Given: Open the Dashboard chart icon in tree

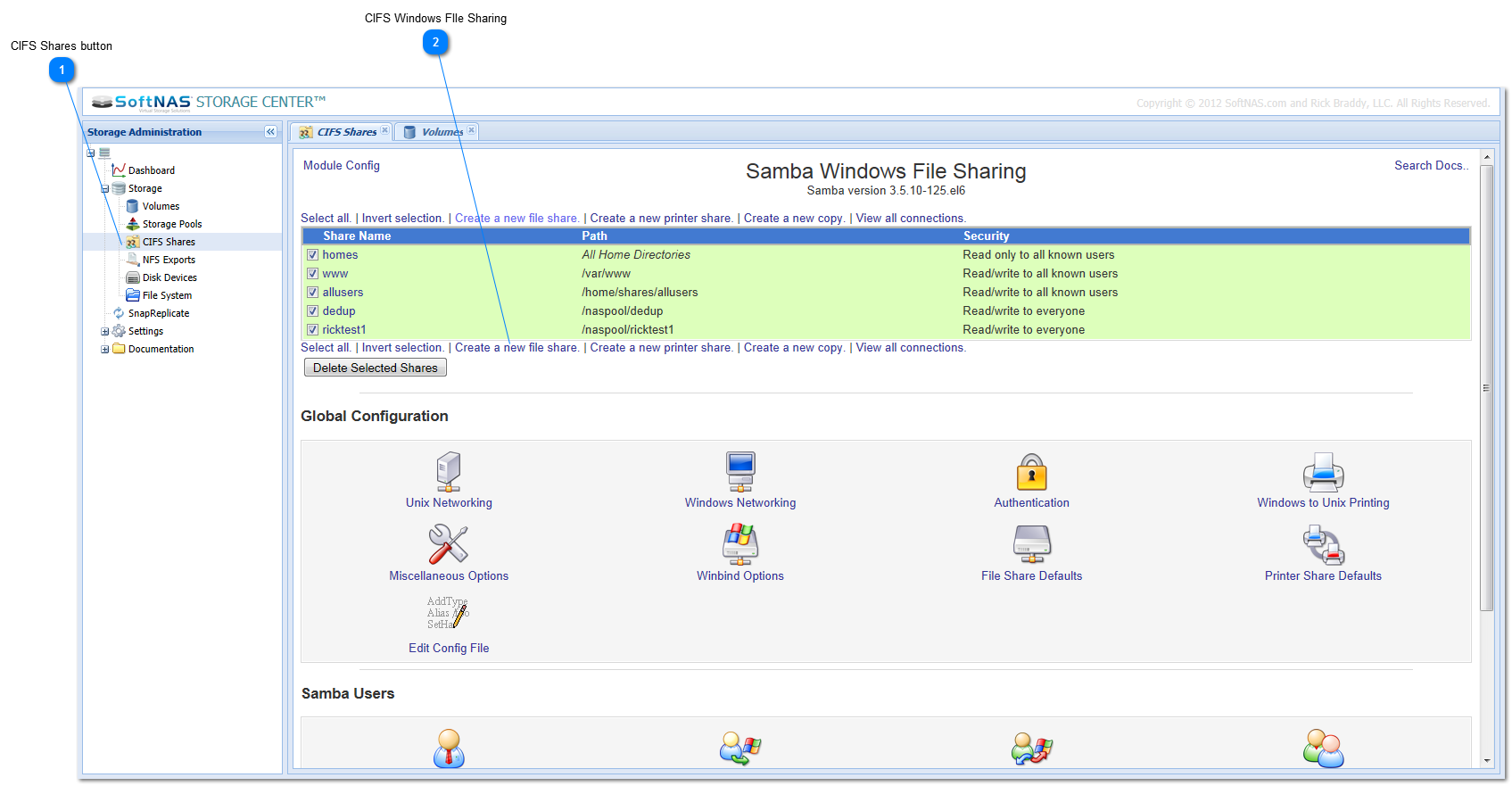Looking at the screenshot, I should pos(119,170).
